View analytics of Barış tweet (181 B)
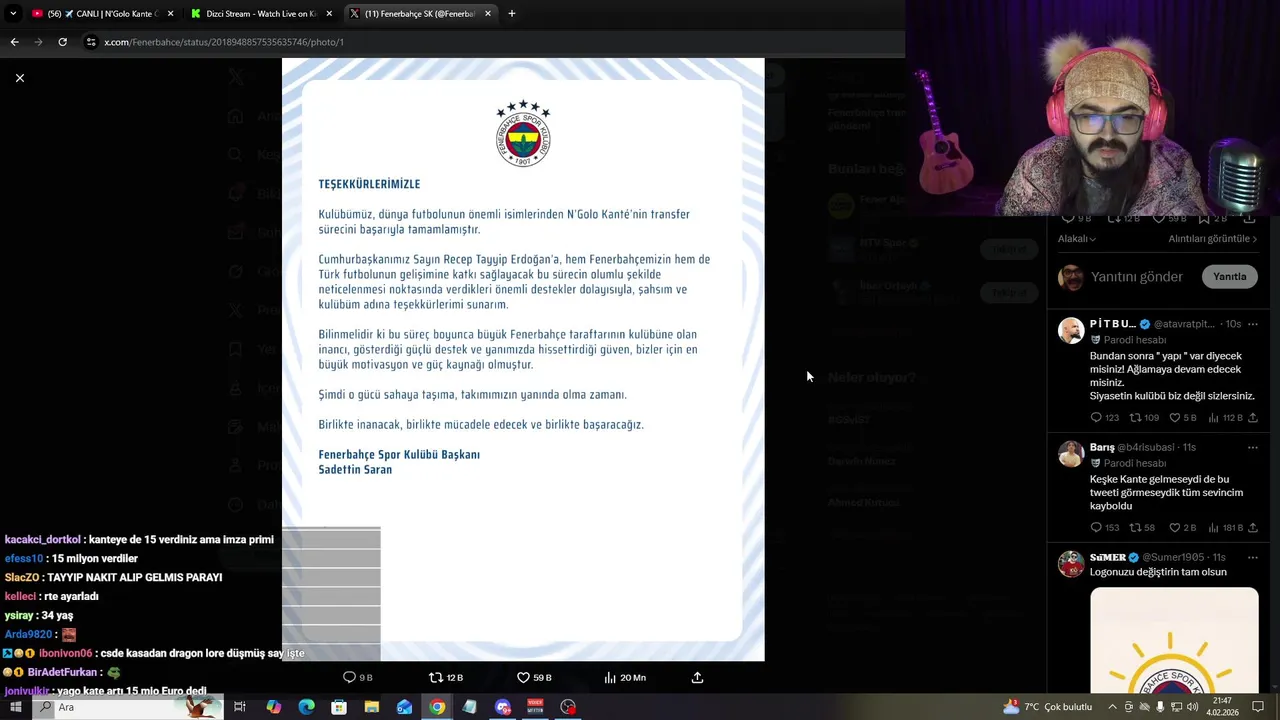Screen dimensions: 1280x720 click(x=1225, y=528)
